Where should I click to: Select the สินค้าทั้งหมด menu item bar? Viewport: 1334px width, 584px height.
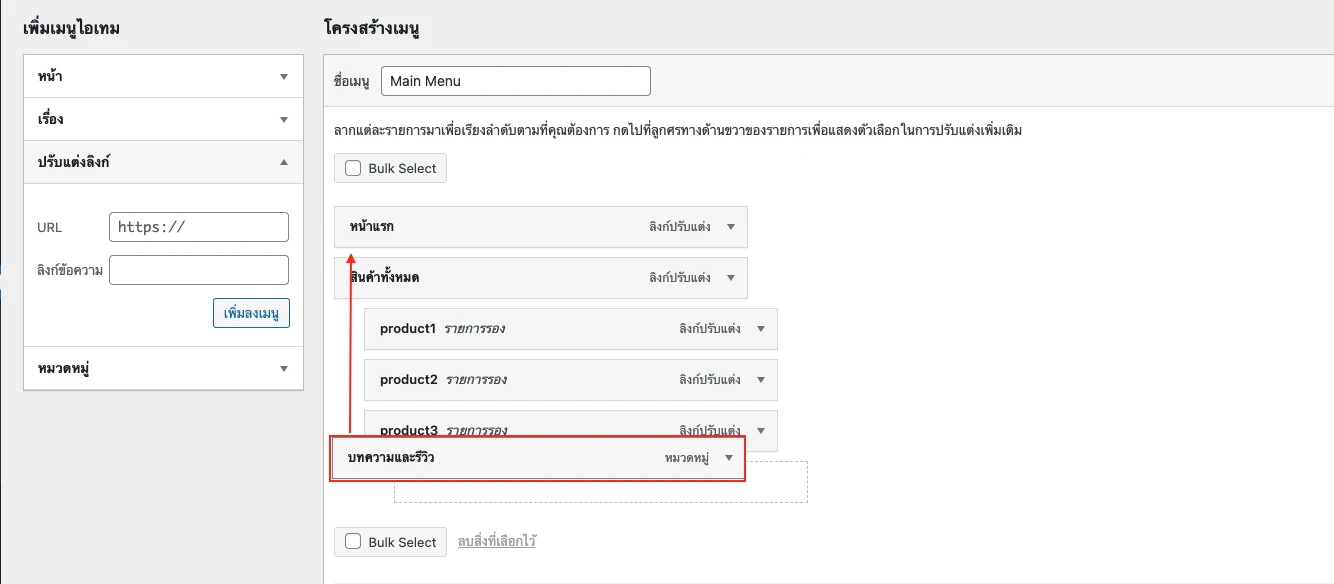(541, 278)
